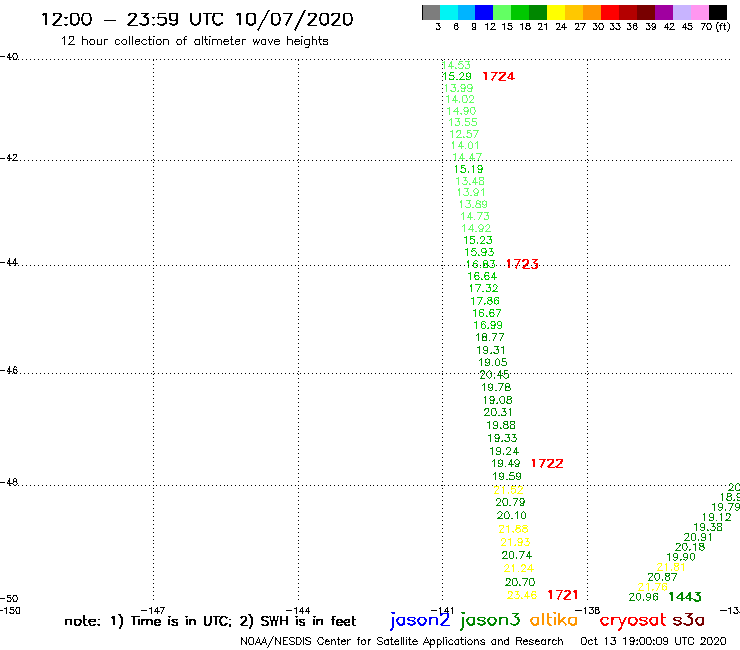This screenshot has height=650, width=740.
Task: Select the jason3 satellite legend label
Action: click(x=490, y=620)
